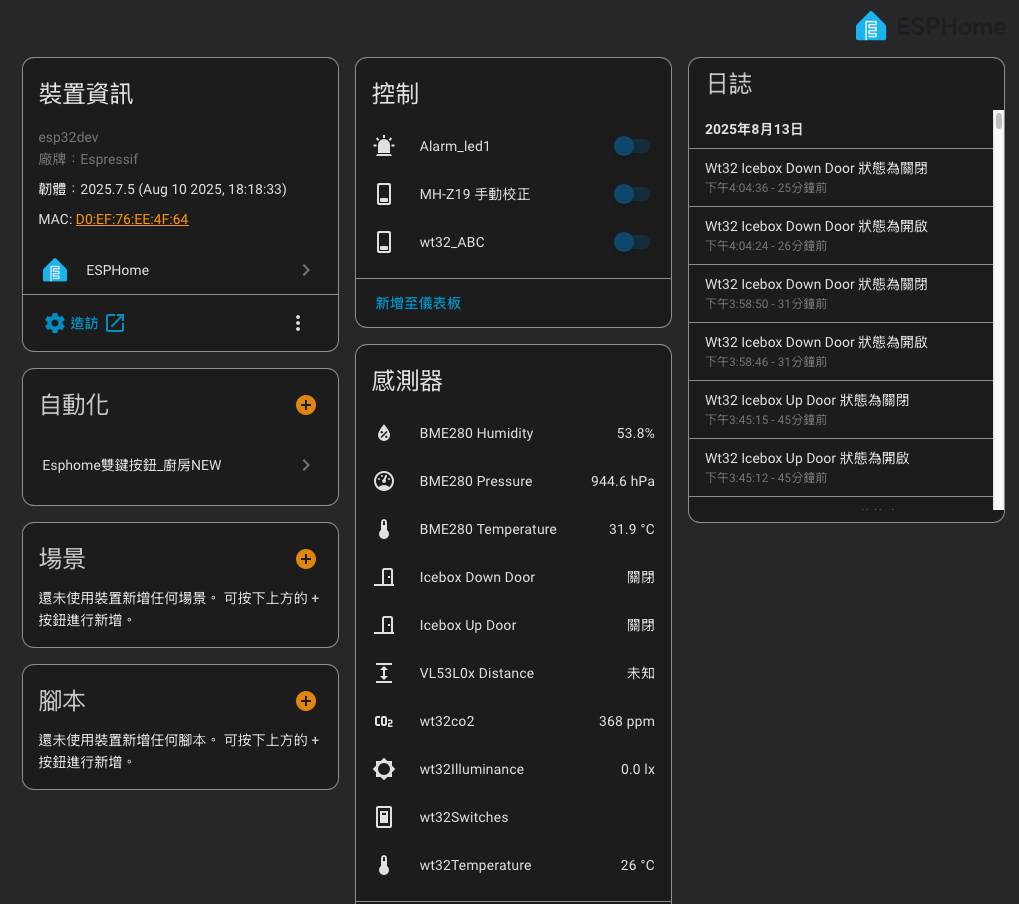Toggle MH-Z19 手動校正 switch
The width and height of the screenshot is (1019, 904).
click(632, 194)
